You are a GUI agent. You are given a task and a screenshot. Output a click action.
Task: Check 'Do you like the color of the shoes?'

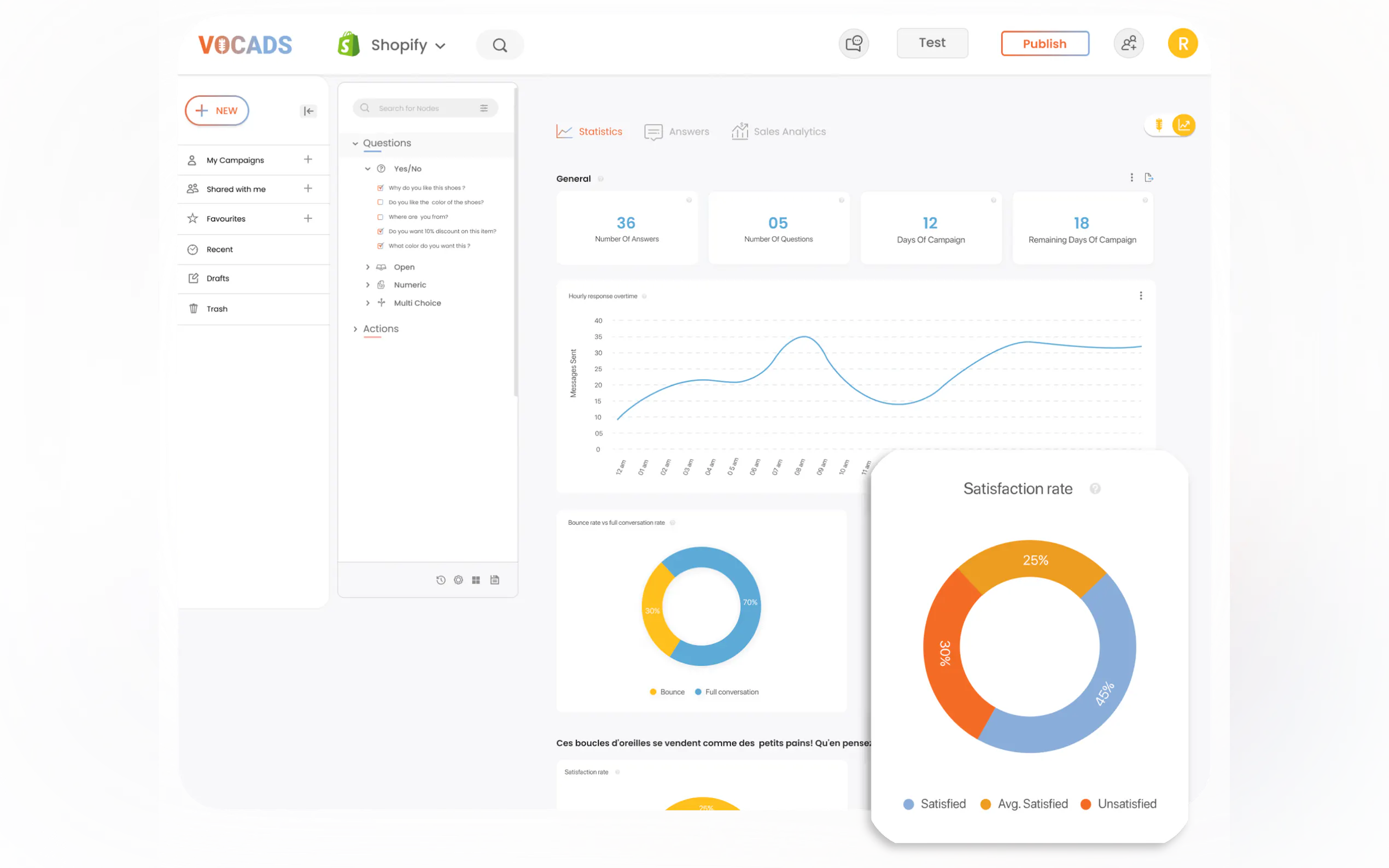pyautogui.click(x=380, y=202)
